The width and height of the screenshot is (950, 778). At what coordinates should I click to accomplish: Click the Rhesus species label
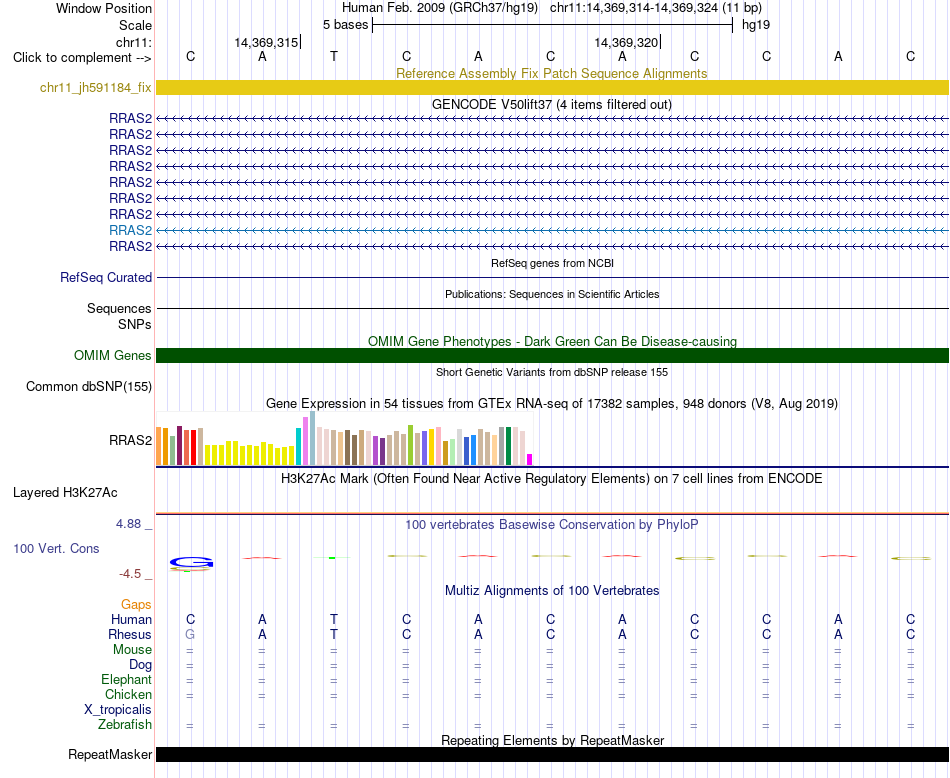(130, 634)
